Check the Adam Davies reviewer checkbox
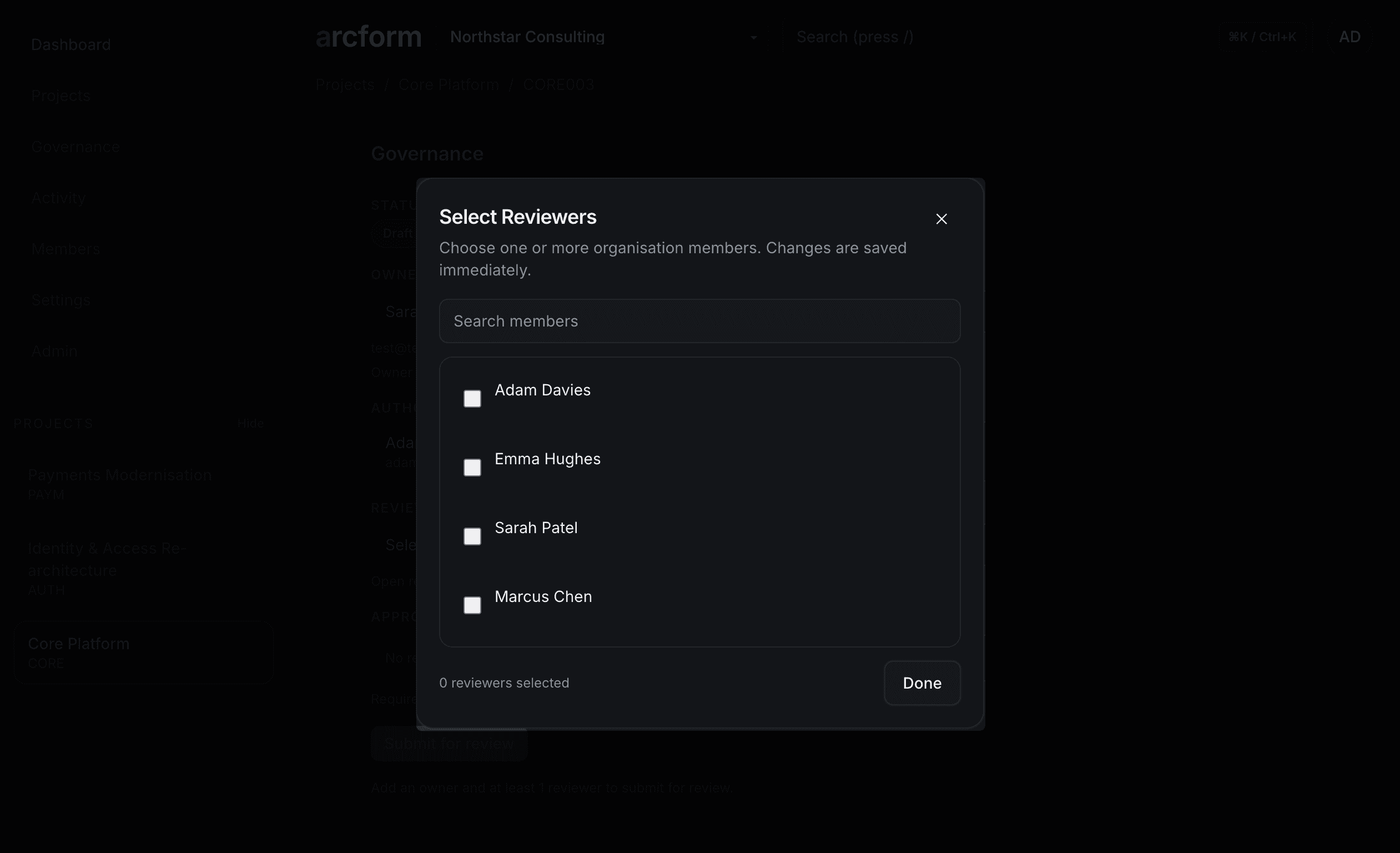Image resolution: width=1400 pixels, height=853 pixels. click(472, 398)
